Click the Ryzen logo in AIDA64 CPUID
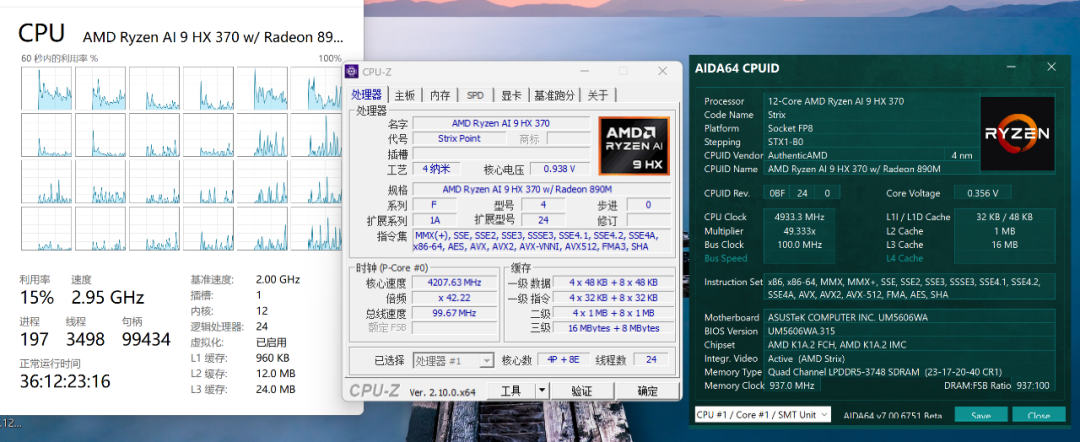Image resolution: width=1080 pixels, height=442 pixels. coord(1017,133)
